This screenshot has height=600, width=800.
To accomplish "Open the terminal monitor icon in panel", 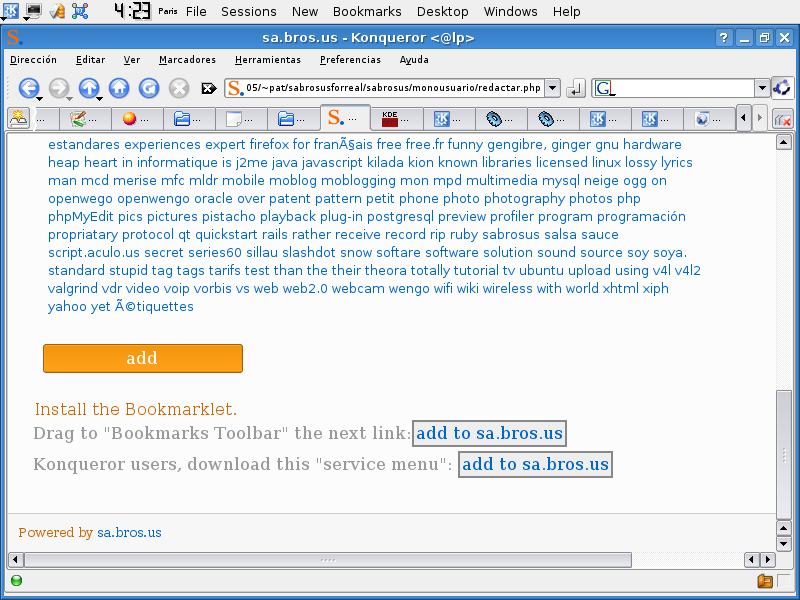I will click(33, 11).
